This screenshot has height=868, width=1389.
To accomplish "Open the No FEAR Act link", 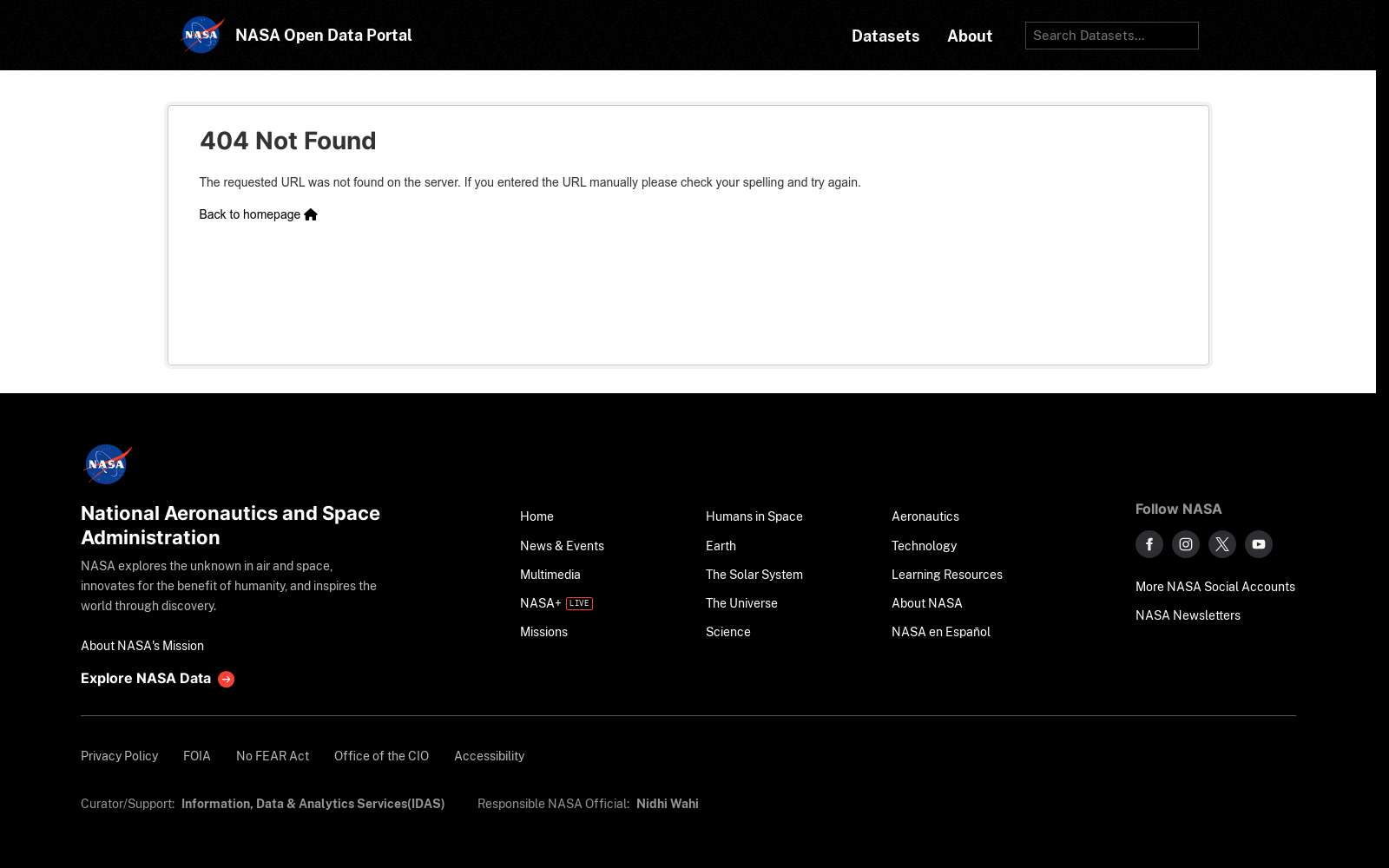I will pos(273,756).
